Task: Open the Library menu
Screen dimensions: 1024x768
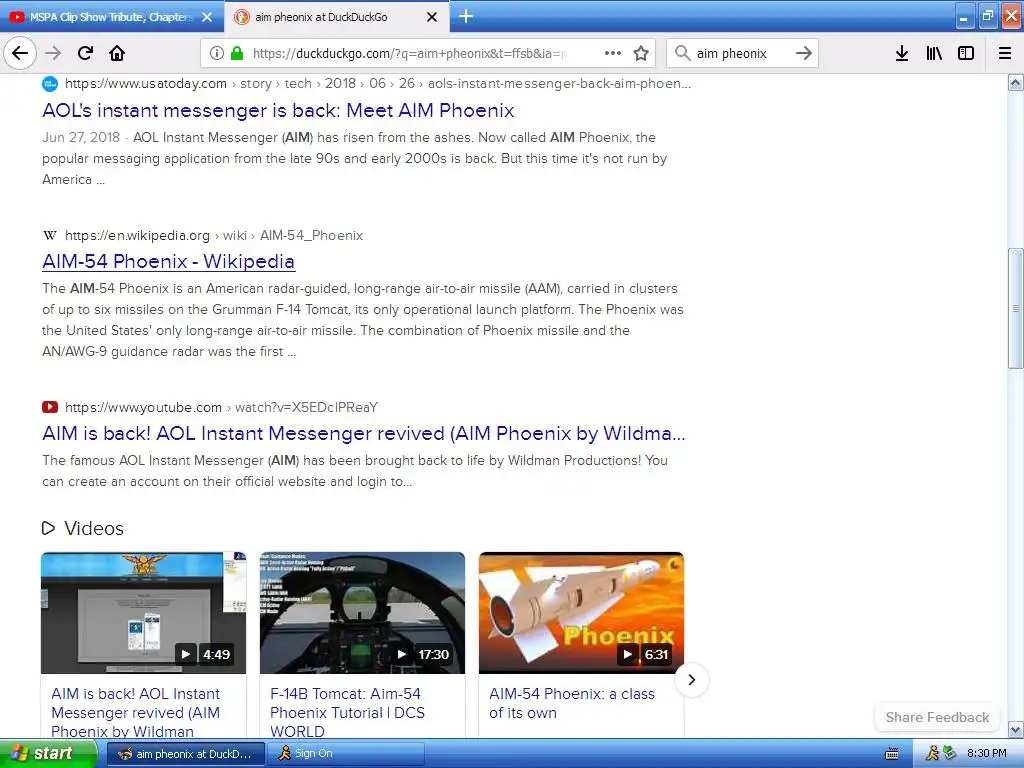Action: click(934, 53)
